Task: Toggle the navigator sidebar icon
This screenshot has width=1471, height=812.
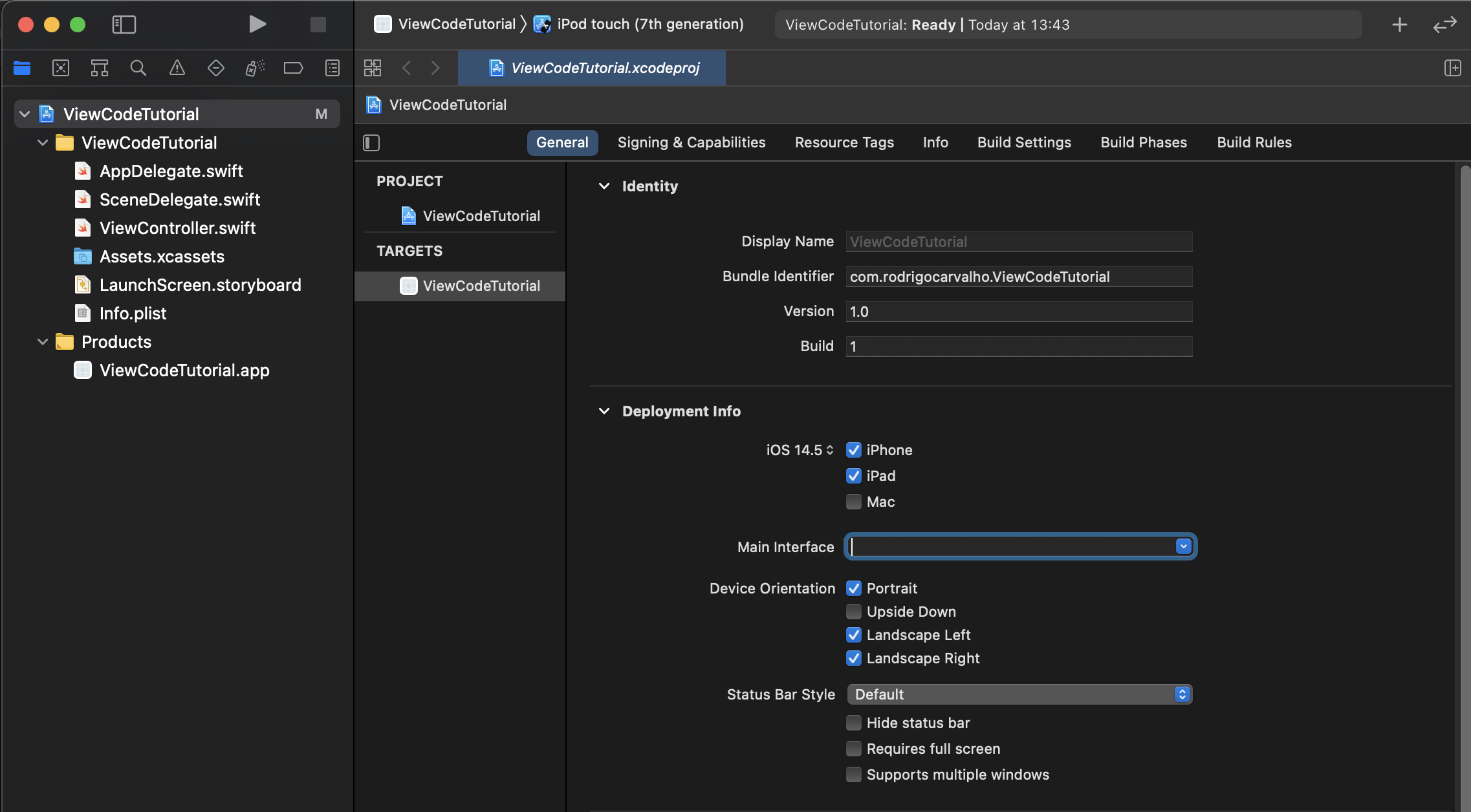Action: pyautogui.click(x=124, y=25)
